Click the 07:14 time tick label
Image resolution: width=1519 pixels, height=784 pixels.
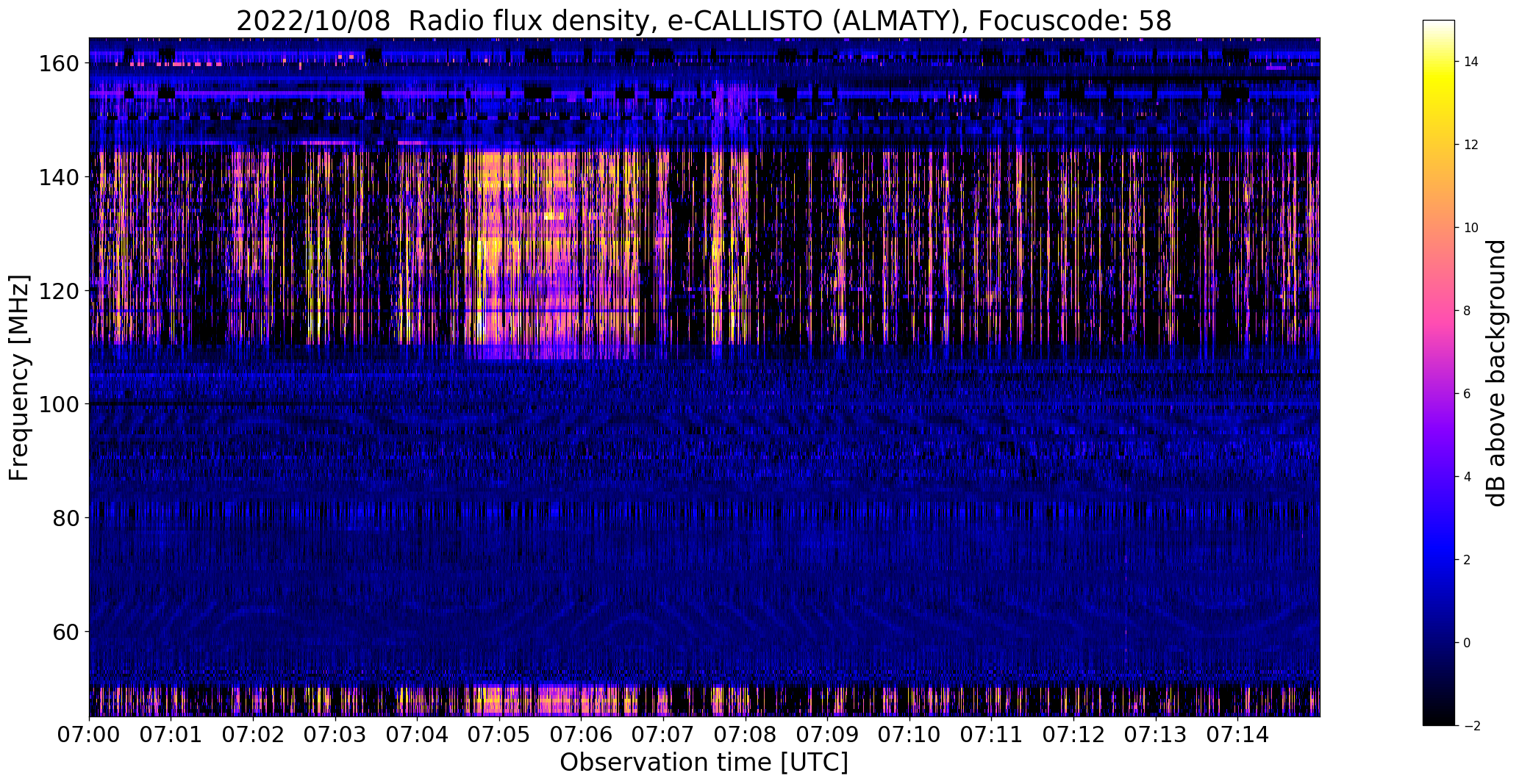coord(1237,735)
